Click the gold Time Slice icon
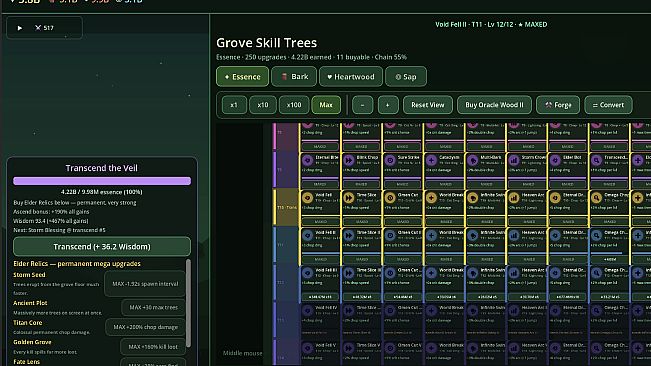Viewport: 651px width, 366px height. [349, 198]
